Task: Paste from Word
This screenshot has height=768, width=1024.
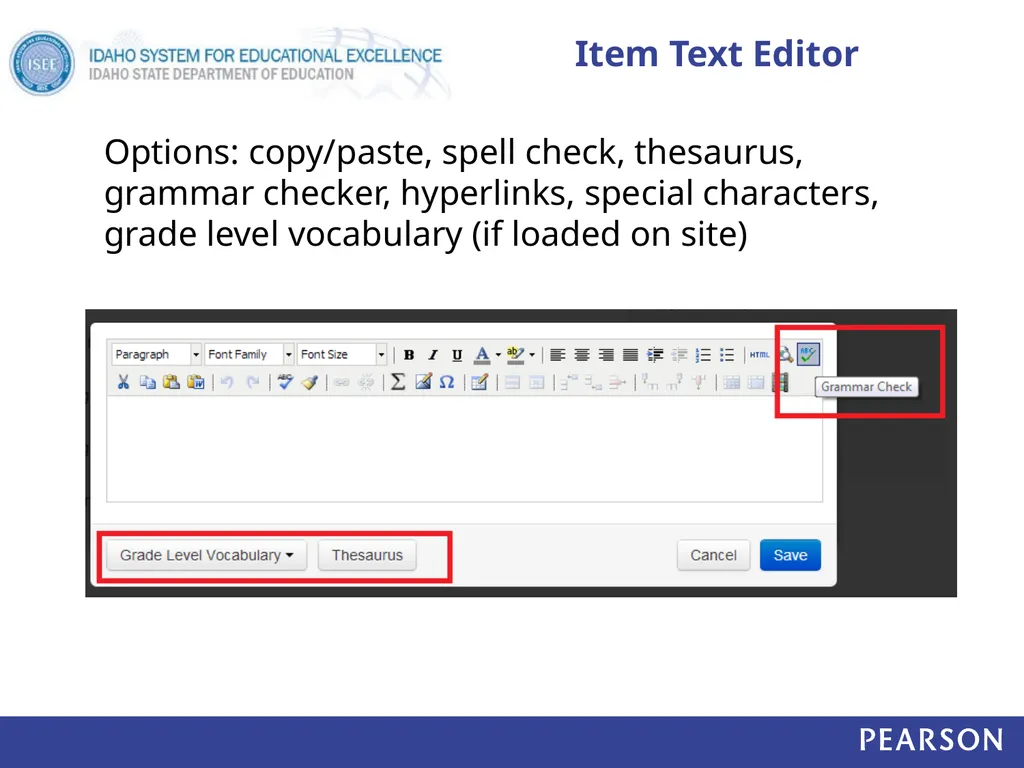Action: 195,382
